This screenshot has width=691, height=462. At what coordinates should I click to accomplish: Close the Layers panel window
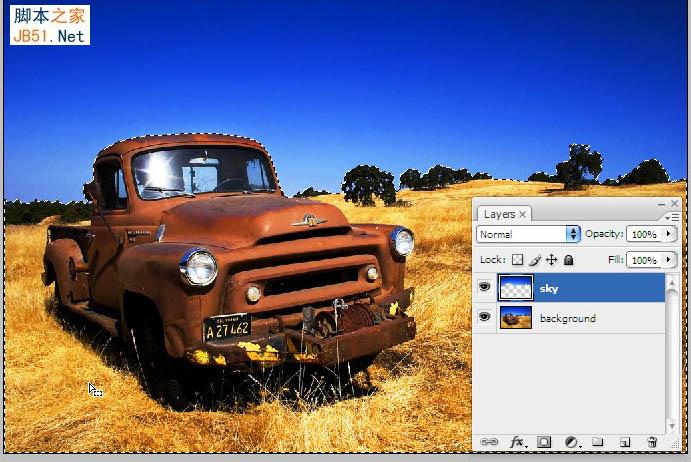(x=674, y=203)
